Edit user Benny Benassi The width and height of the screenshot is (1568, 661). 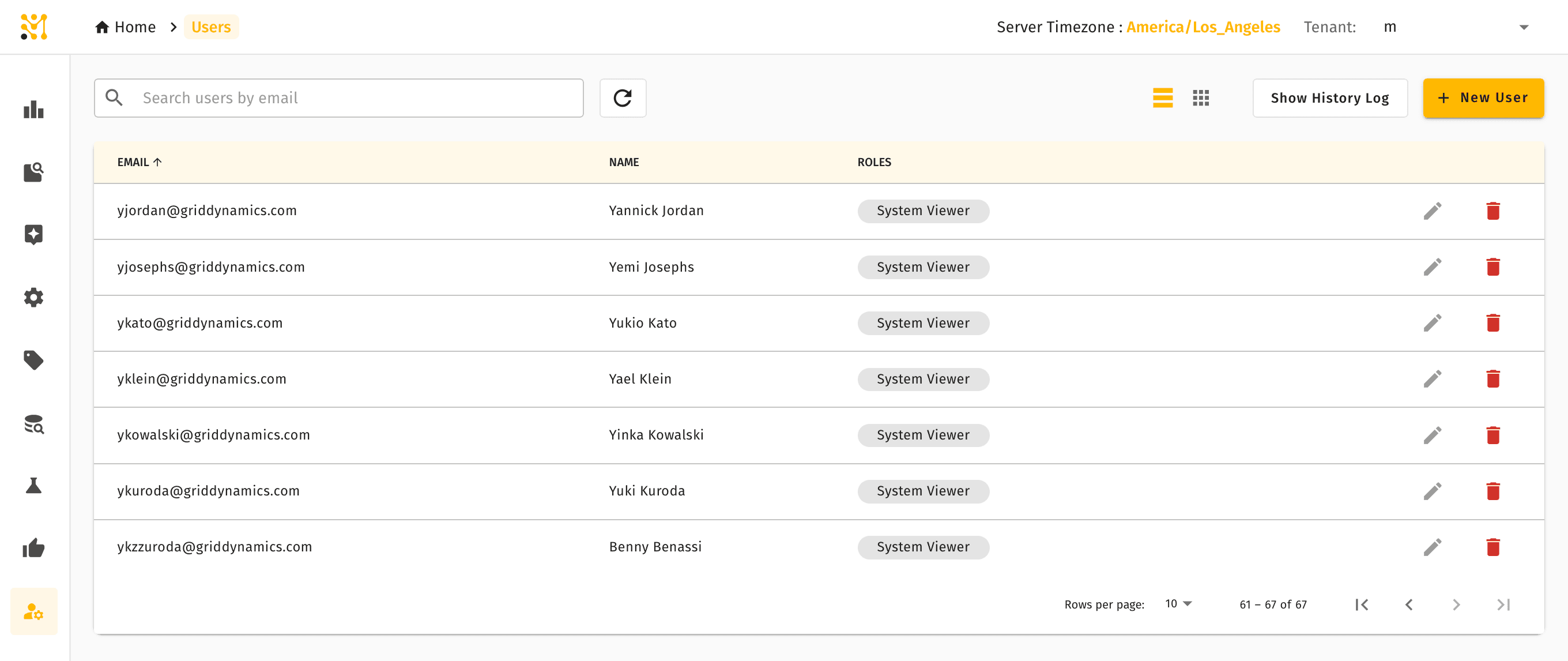1433,548
